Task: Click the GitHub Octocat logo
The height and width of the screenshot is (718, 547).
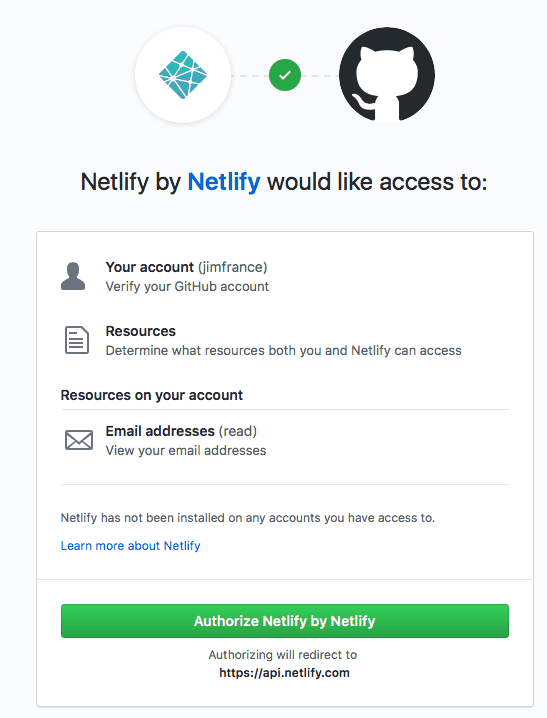Action: pos(387,75)
